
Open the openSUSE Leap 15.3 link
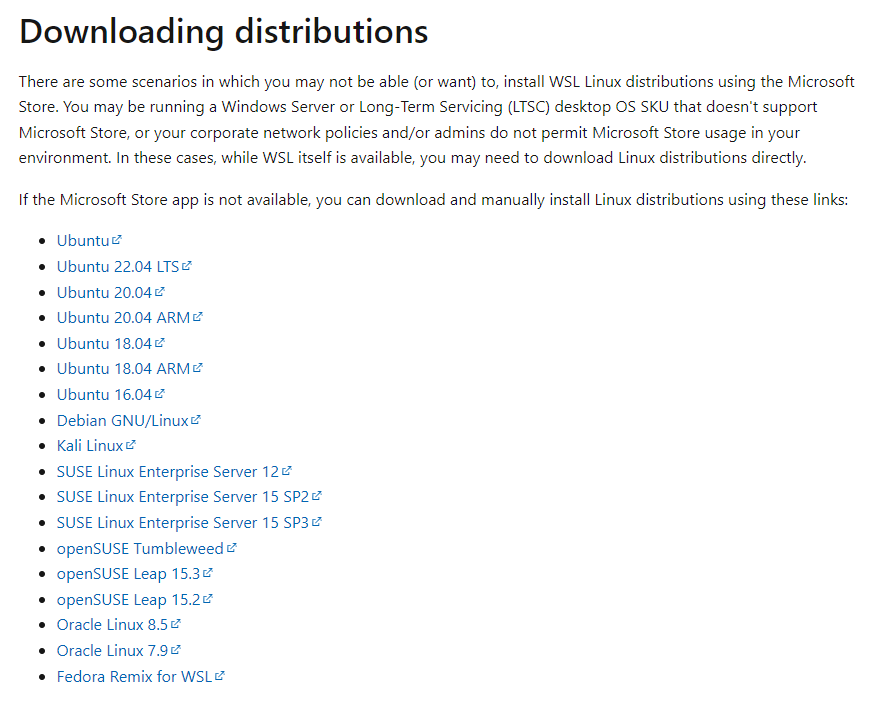pos(134,574)
